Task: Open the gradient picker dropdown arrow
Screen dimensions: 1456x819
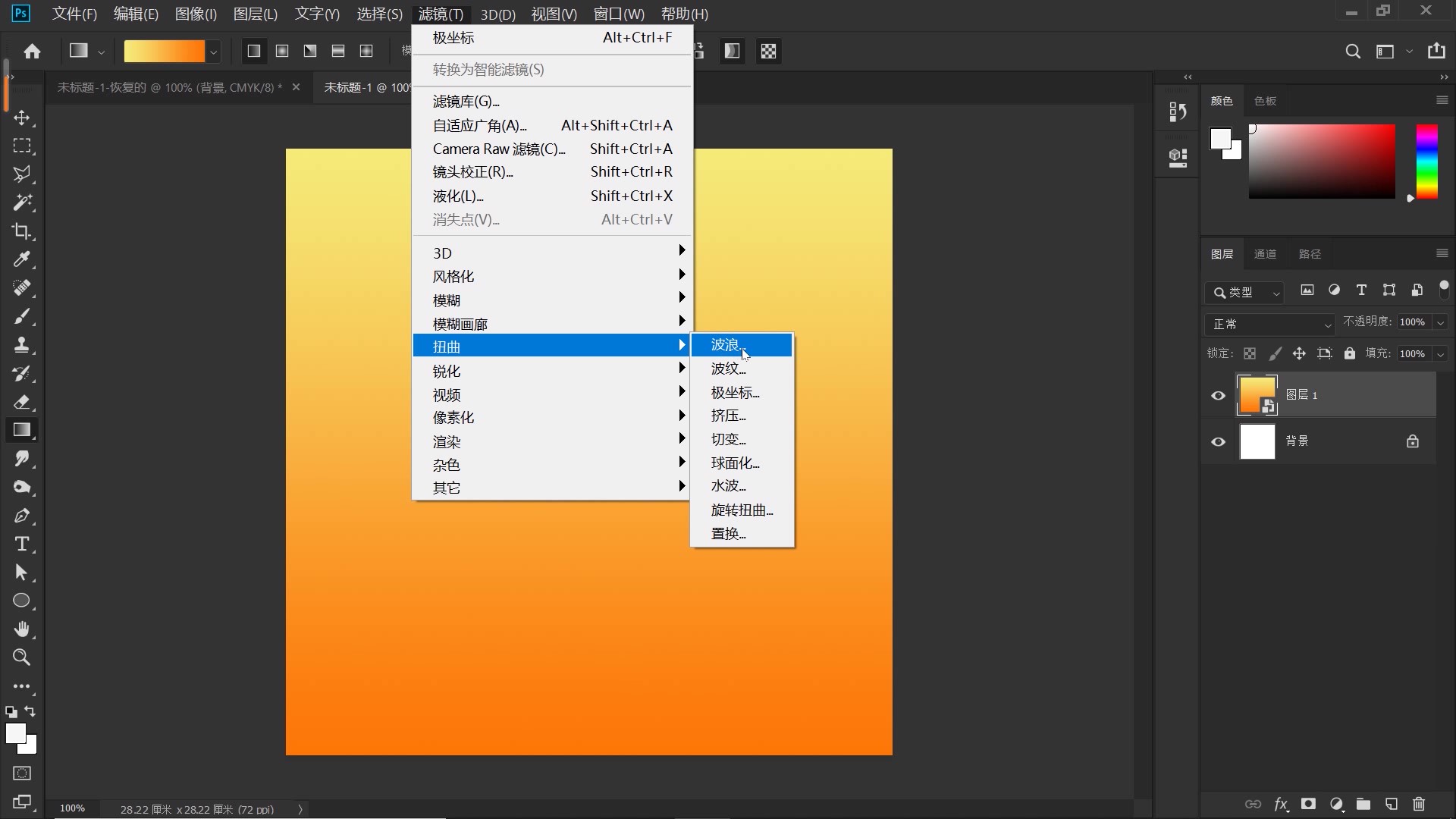Action: tap(214, 52)
